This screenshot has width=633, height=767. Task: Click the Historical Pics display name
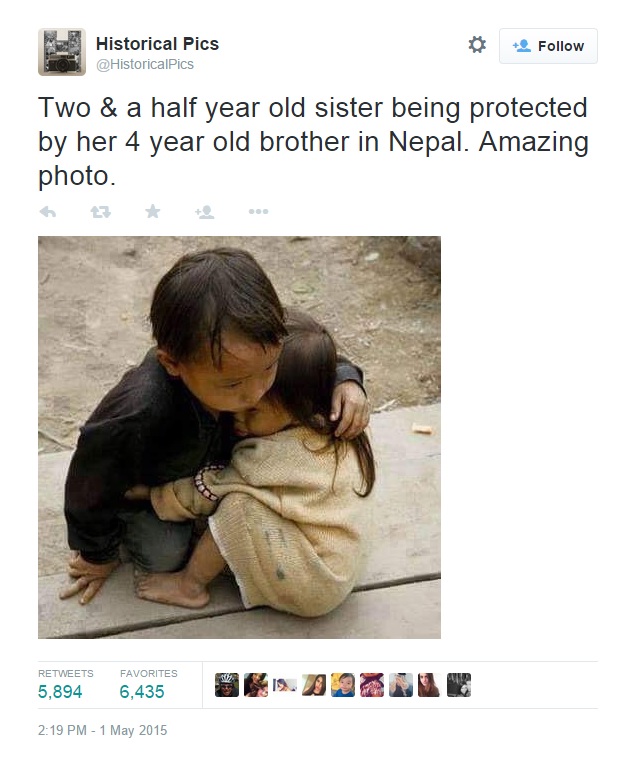[x=157, y=44]
